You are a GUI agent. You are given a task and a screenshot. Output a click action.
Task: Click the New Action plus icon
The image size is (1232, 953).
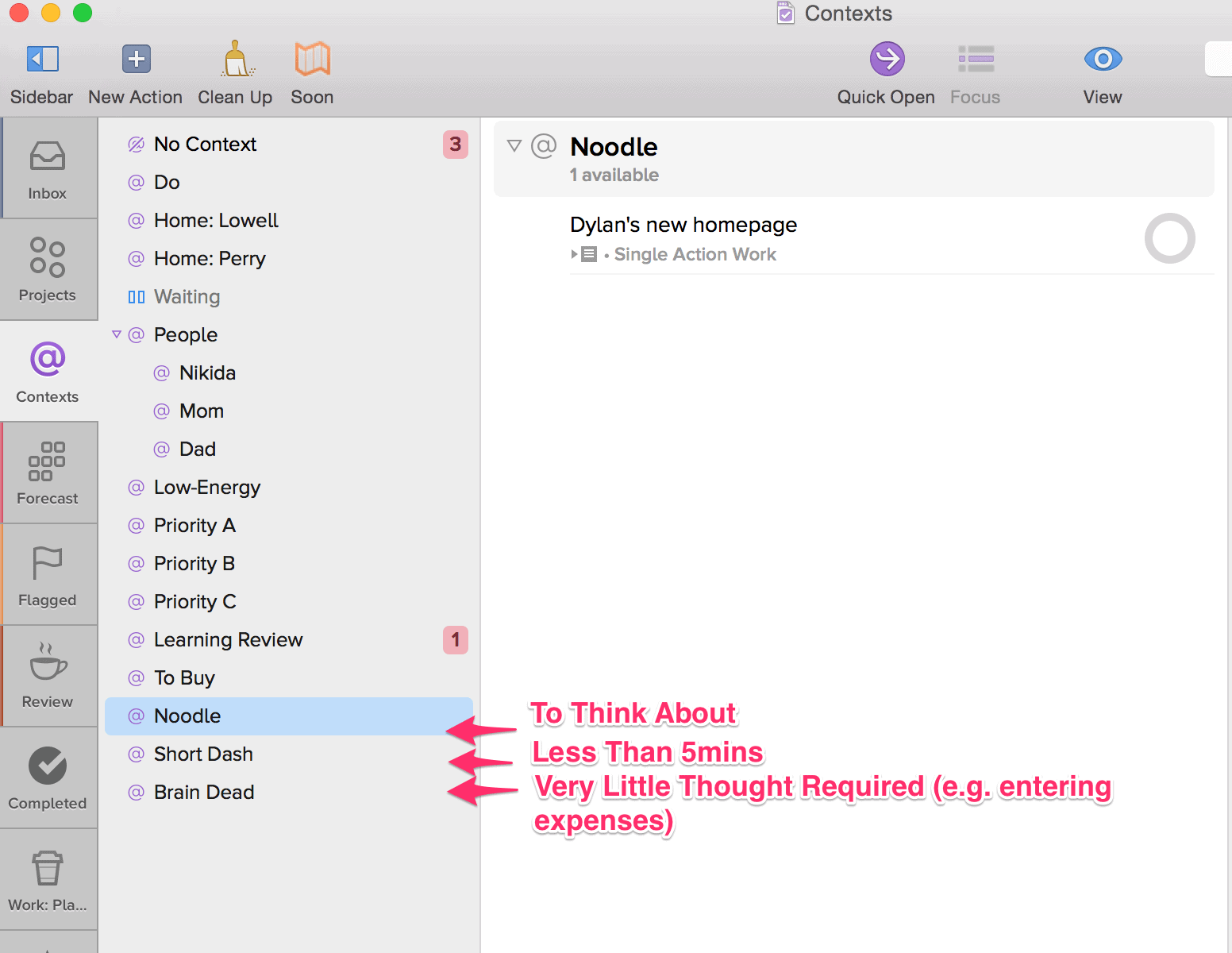[136, 59]
